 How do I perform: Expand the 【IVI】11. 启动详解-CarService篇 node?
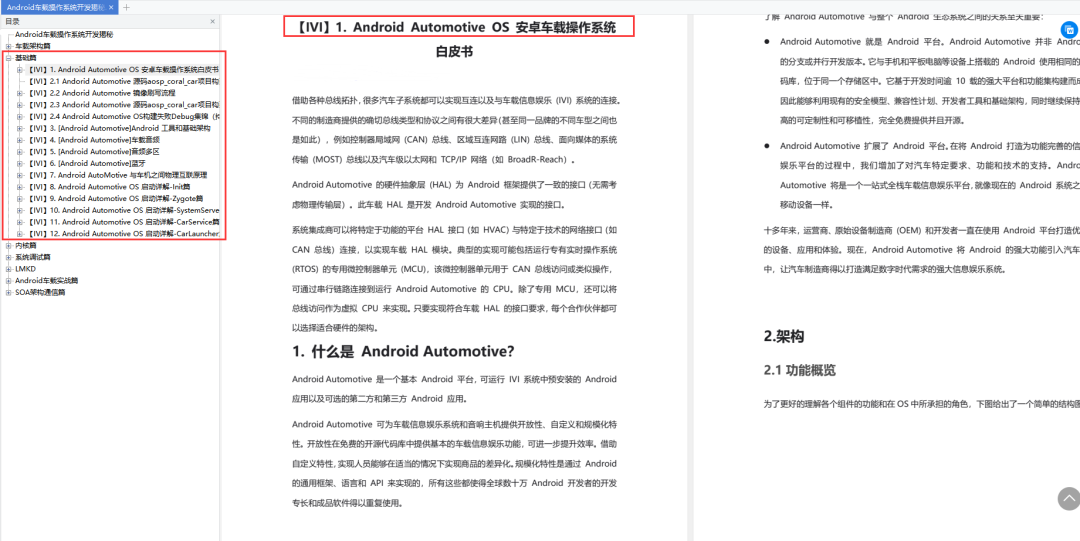point(19,221)
